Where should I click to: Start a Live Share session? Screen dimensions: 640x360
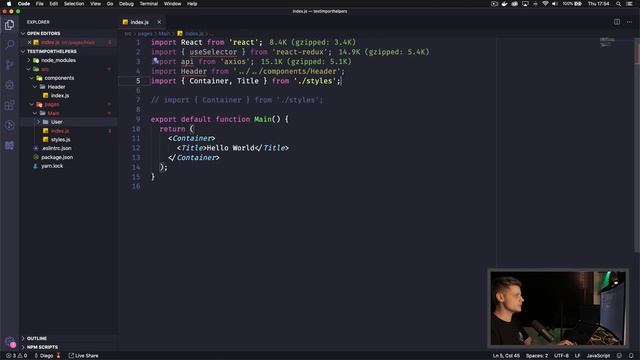pyautogui.click(x=84, y=356)
